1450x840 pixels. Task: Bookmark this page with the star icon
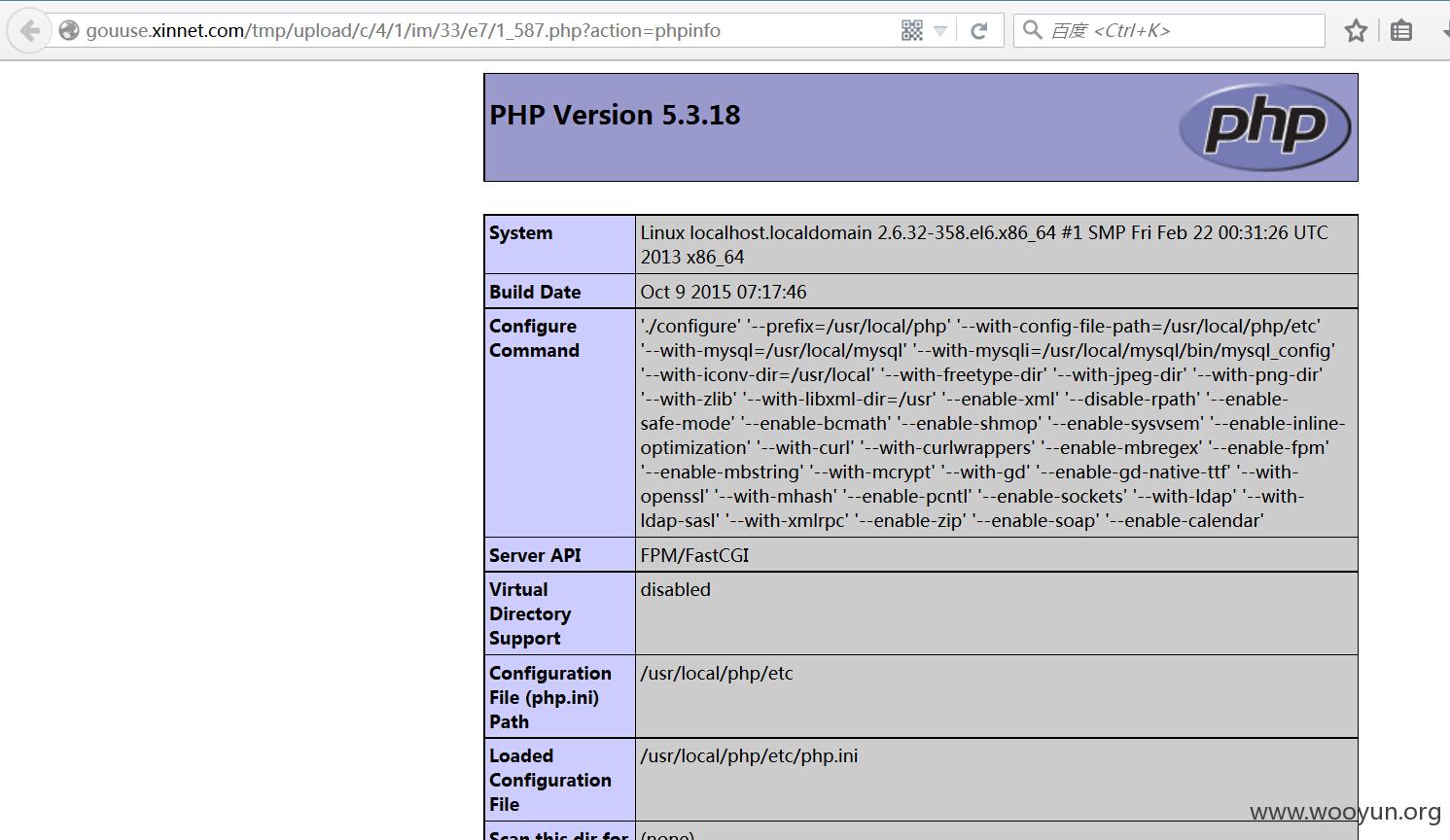coord(1356,30)
